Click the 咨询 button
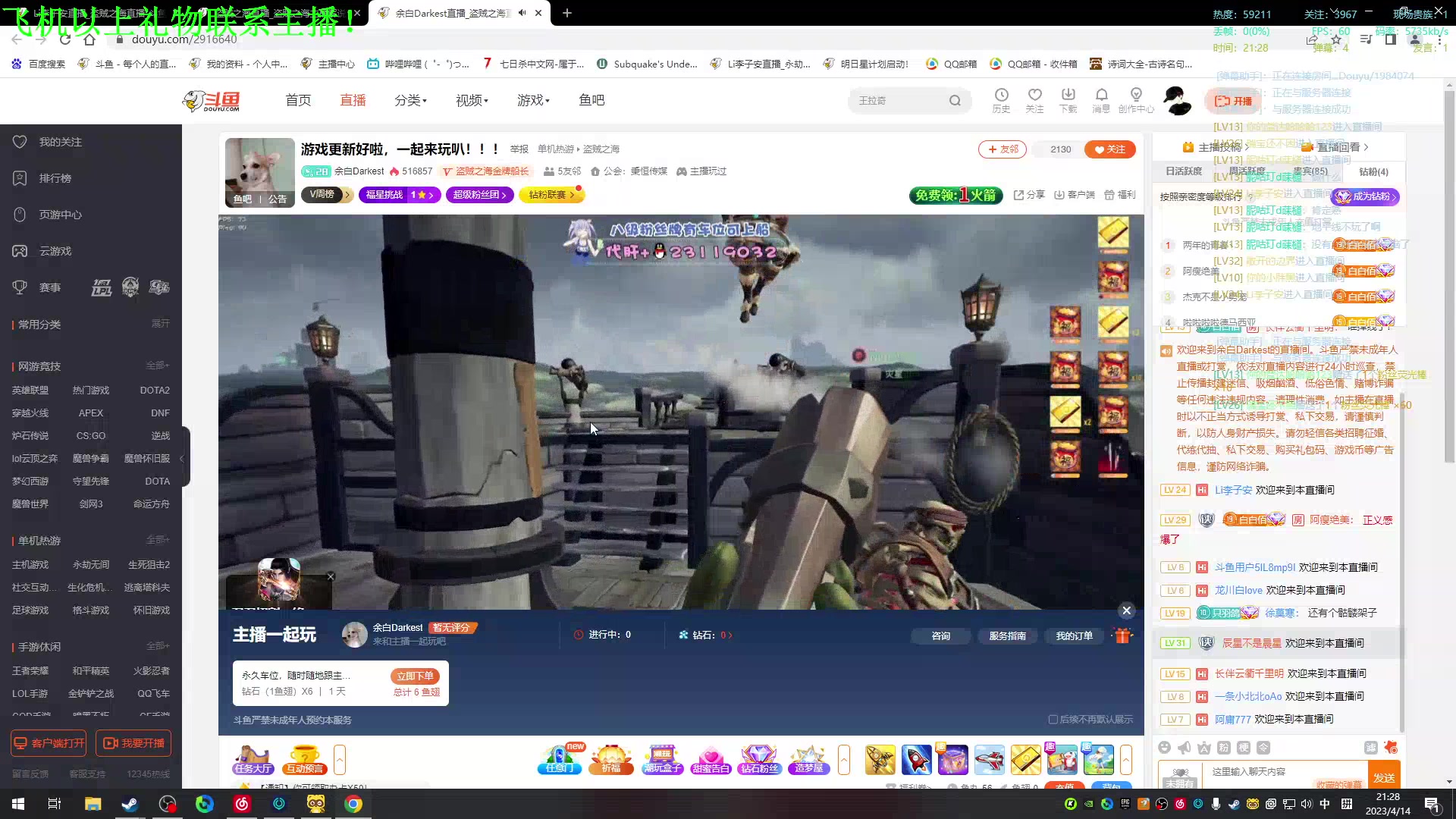Image resolution: width=1456 pixels, height=819 pixels. point(941,635)
